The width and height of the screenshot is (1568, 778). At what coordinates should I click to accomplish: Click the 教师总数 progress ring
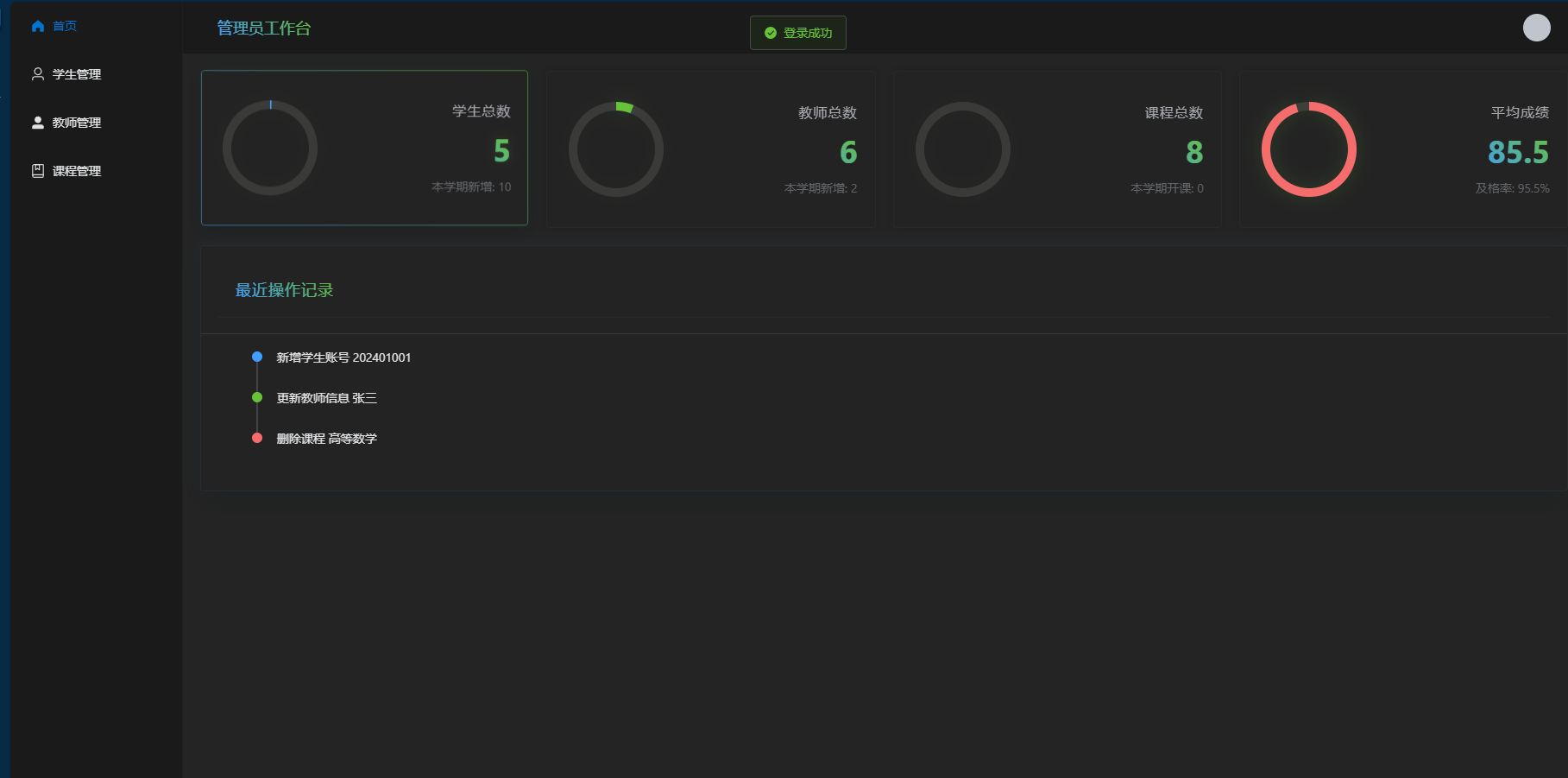click(616, 149)
